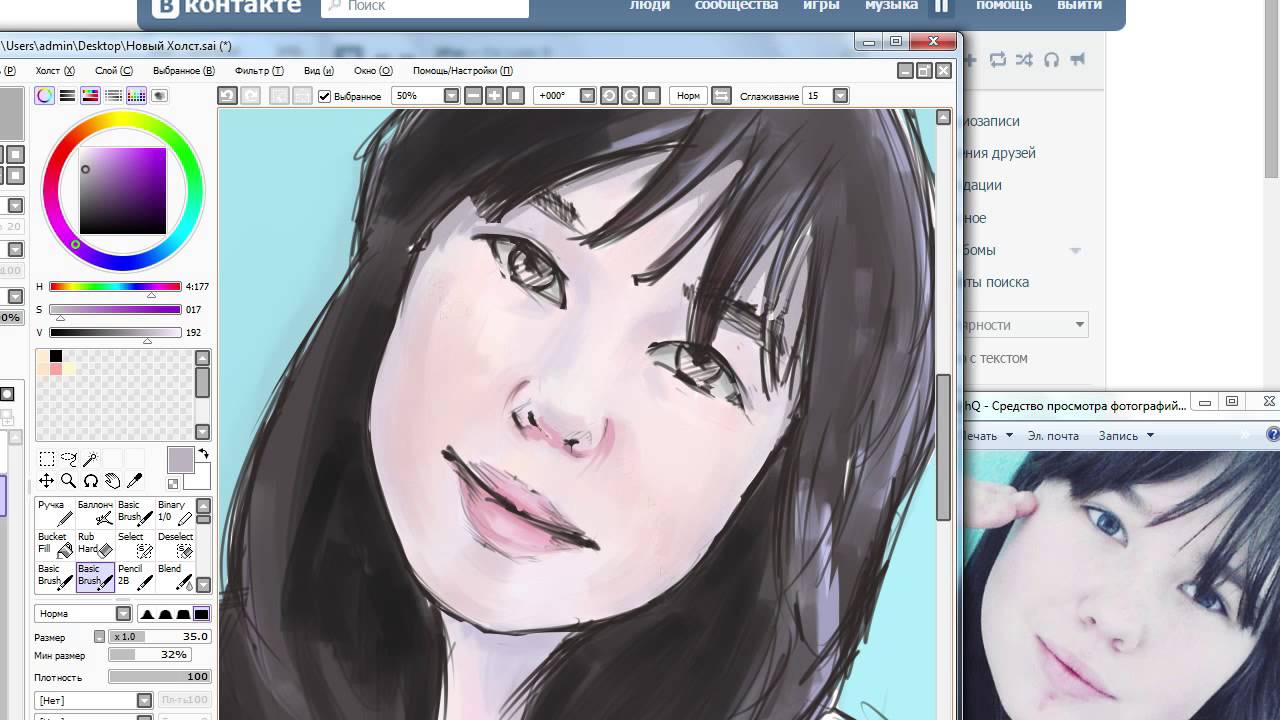Select the Zoom magnifier tool
Screen dimensions: 1280x720
pyautogui.click(x=69, y=481)
